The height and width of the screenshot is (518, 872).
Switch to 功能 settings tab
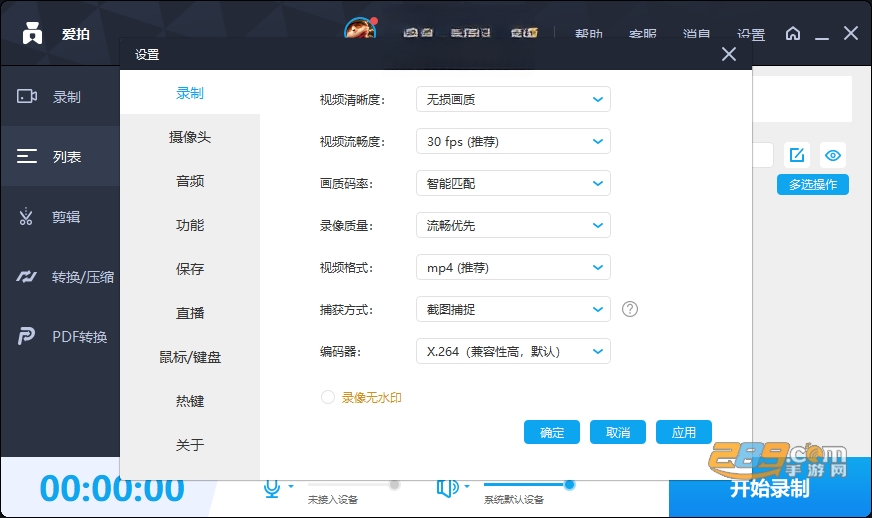(x=190, y=225)
